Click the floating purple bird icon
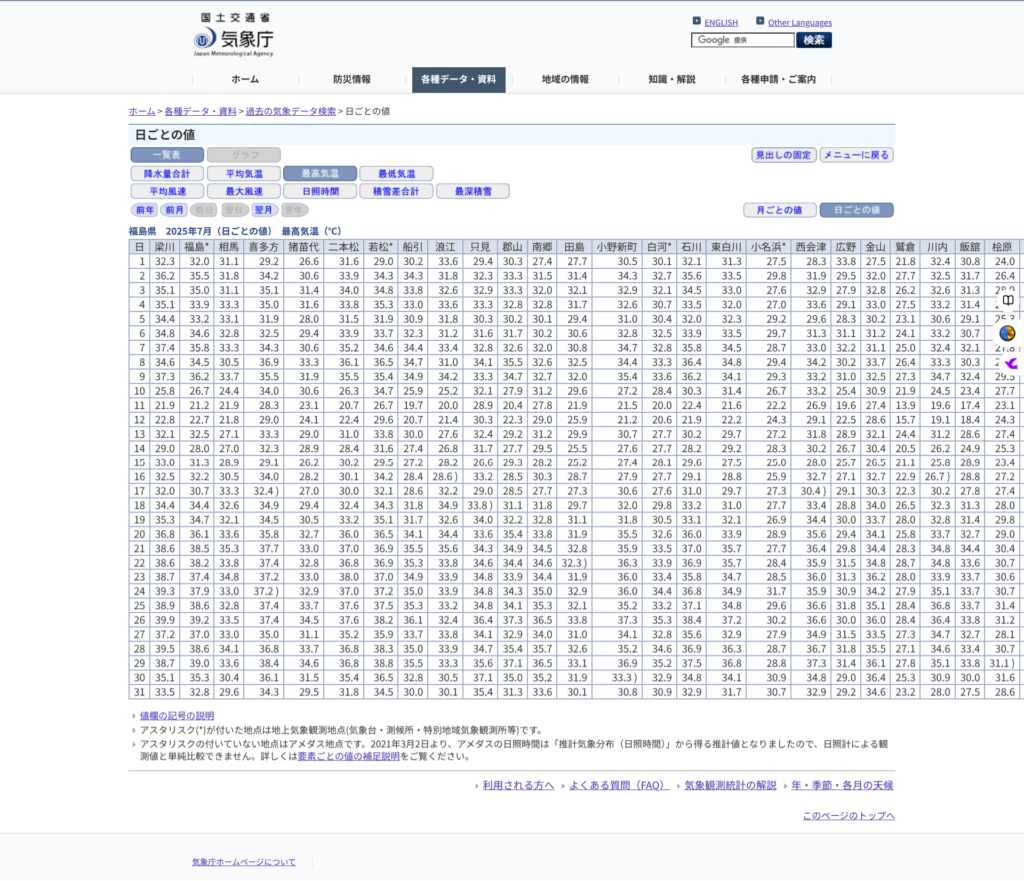This screenshot has width=1024, height=881. click(1010, 363)
